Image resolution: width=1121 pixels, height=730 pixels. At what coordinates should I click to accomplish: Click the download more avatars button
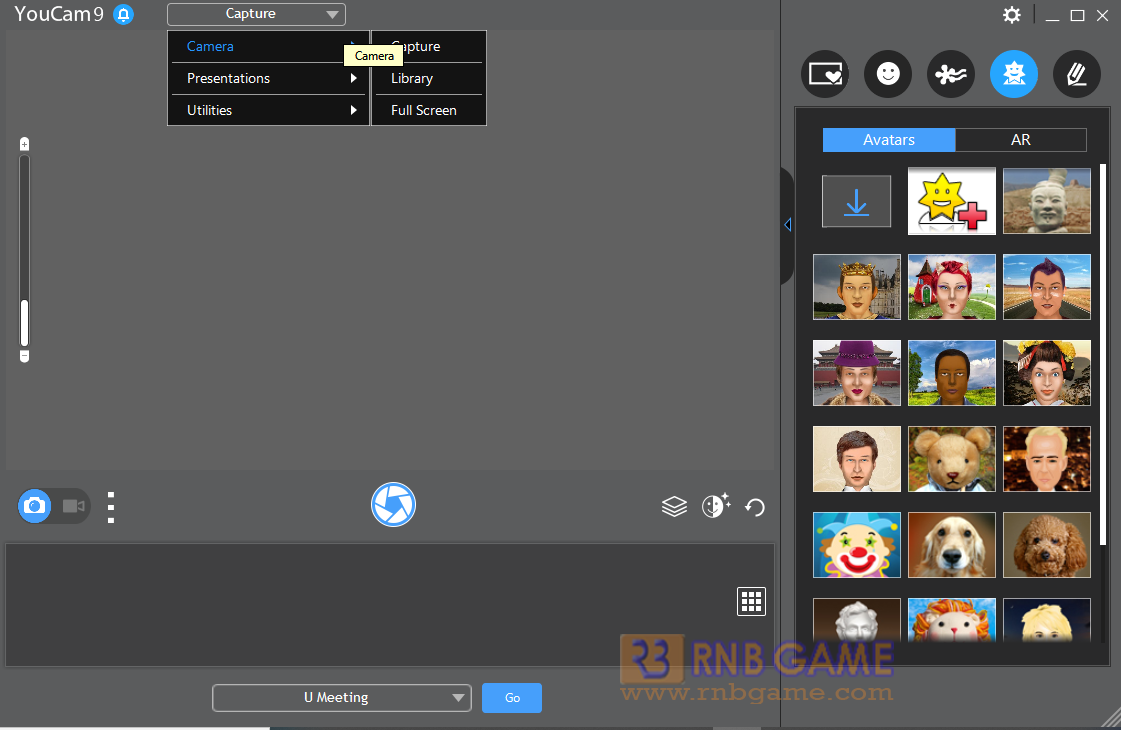tap(856, 201)
